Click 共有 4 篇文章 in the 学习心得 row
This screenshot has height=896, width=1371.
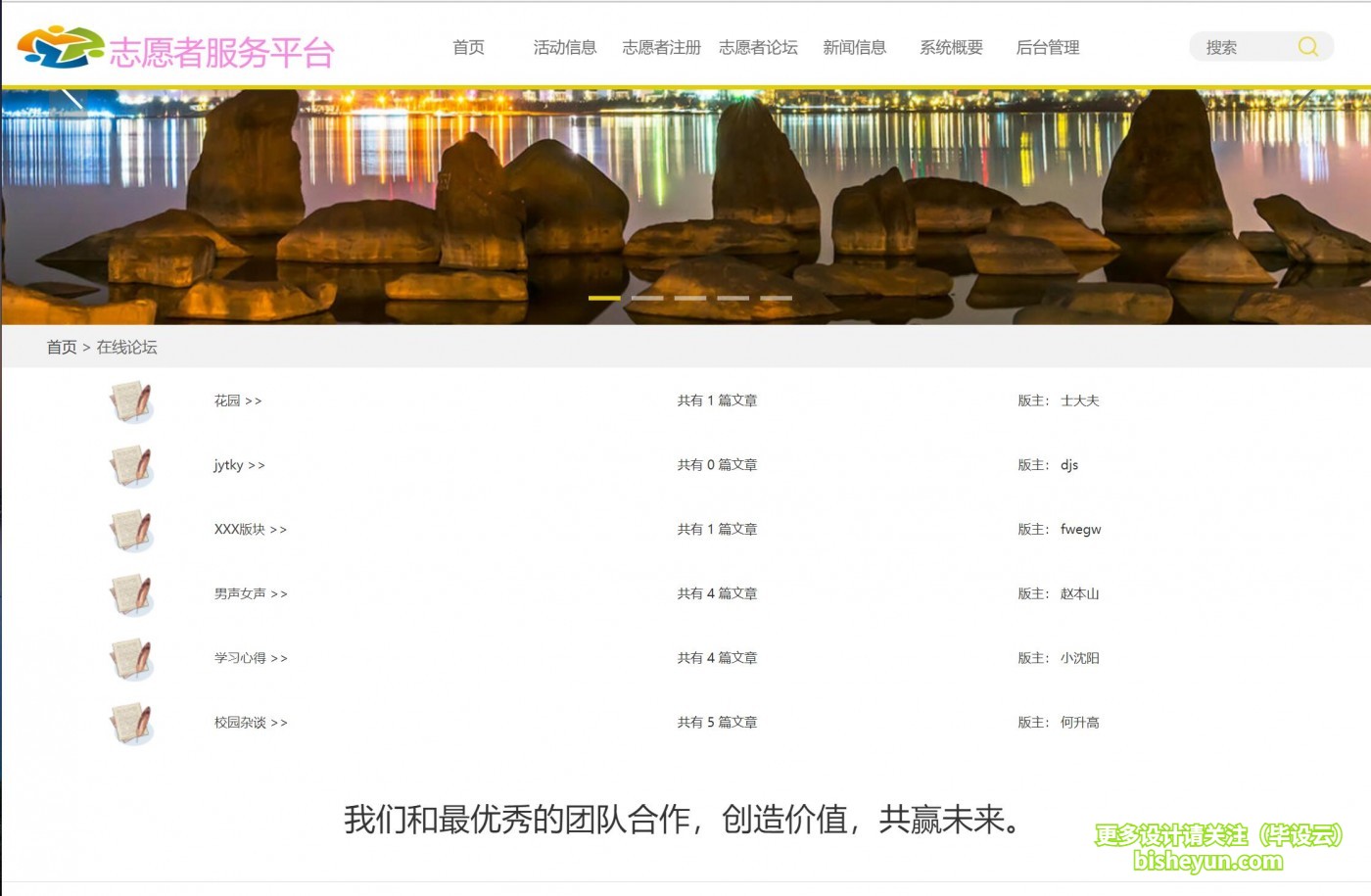[717, 658]
